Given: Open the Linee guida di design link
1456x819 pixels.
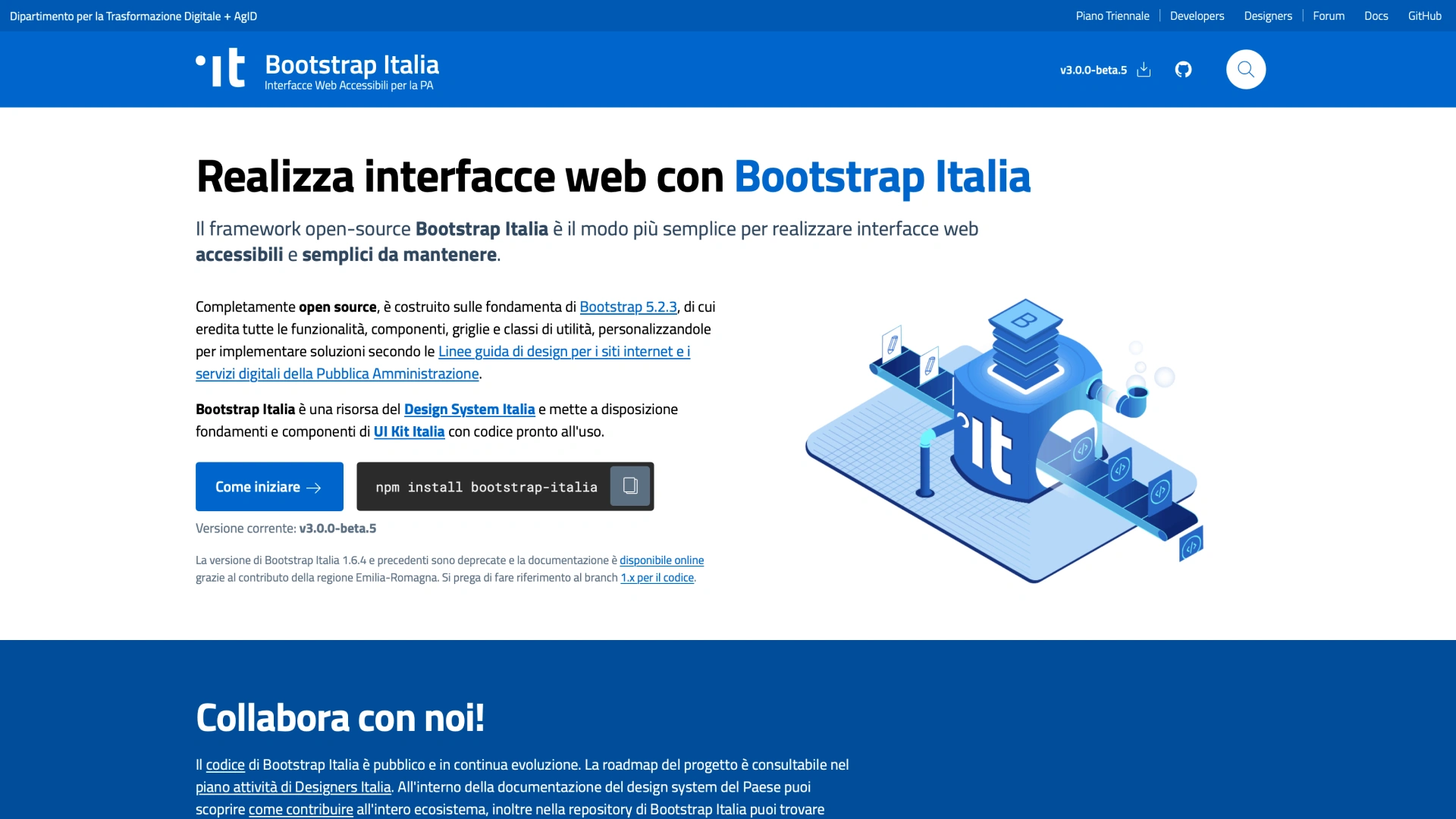Looking at the screenshot, I should pos(443,362).
